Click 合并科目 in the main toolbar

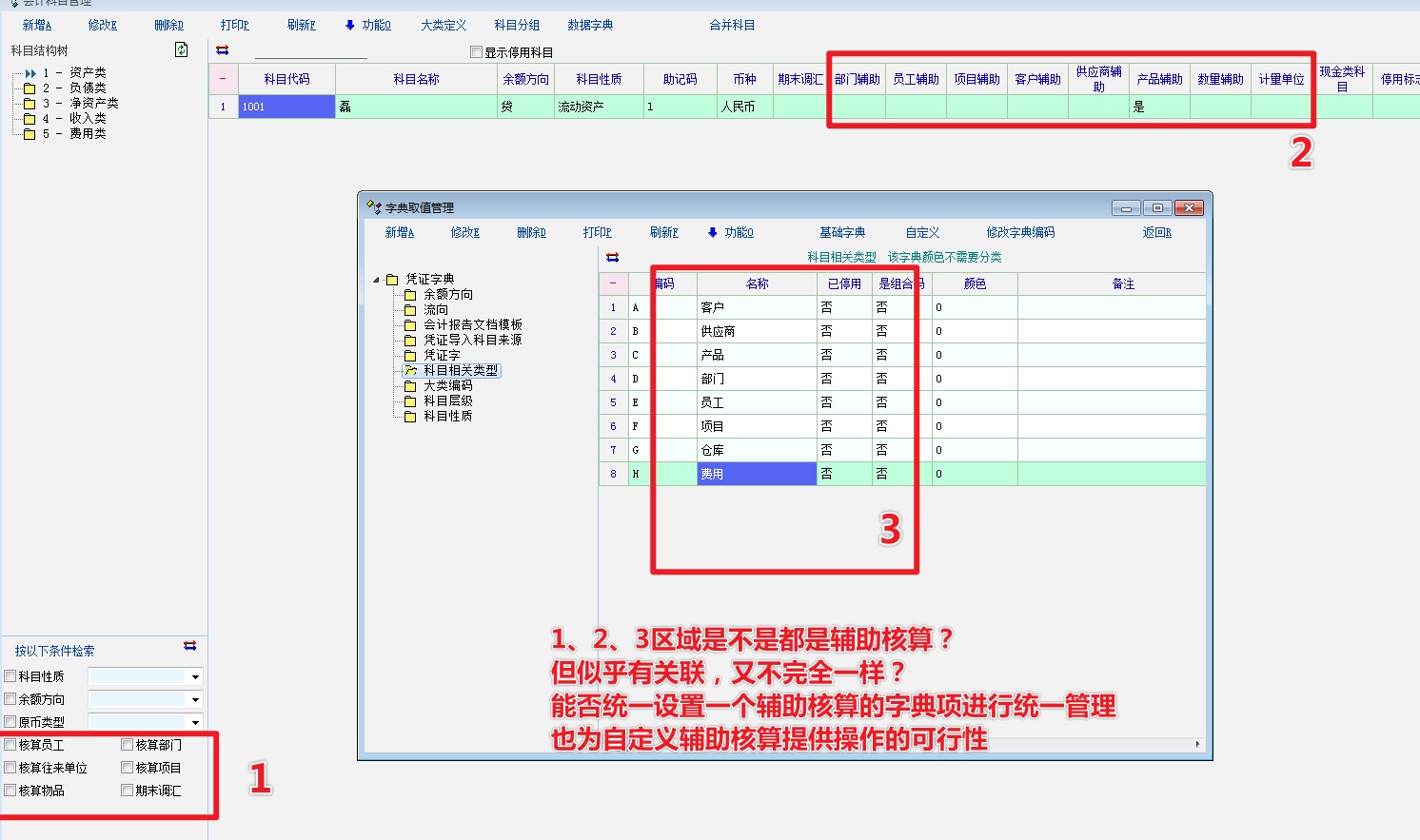(732, 26)
